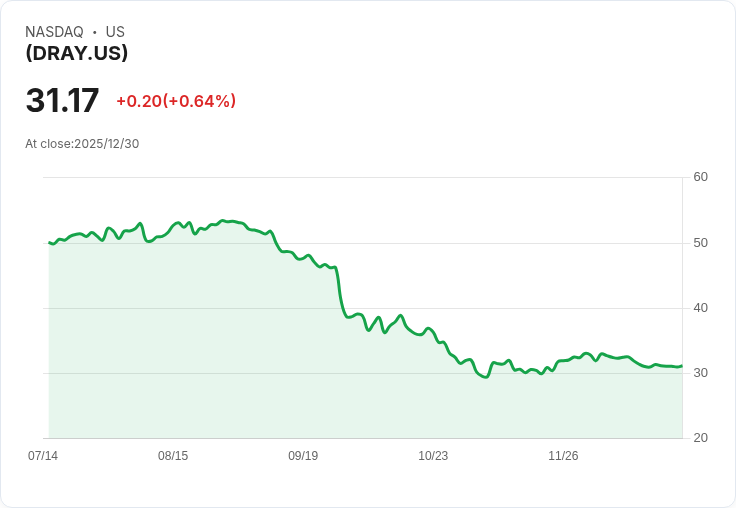Click the 07/14 date label on x-axis
The height and width of the screenshot is (508, 736).
click(x=43, y=455)
